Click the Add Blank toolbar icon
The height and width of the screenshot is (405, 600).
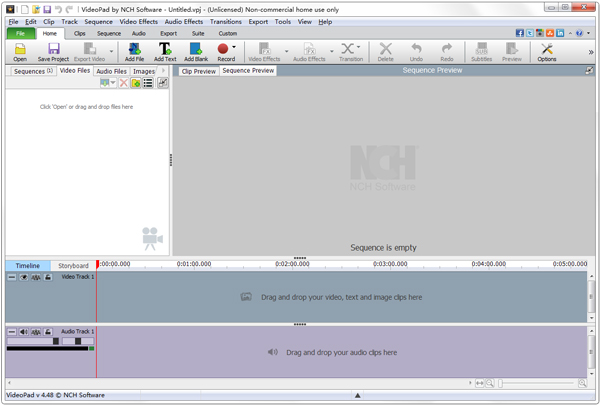[x=196, y=52]
